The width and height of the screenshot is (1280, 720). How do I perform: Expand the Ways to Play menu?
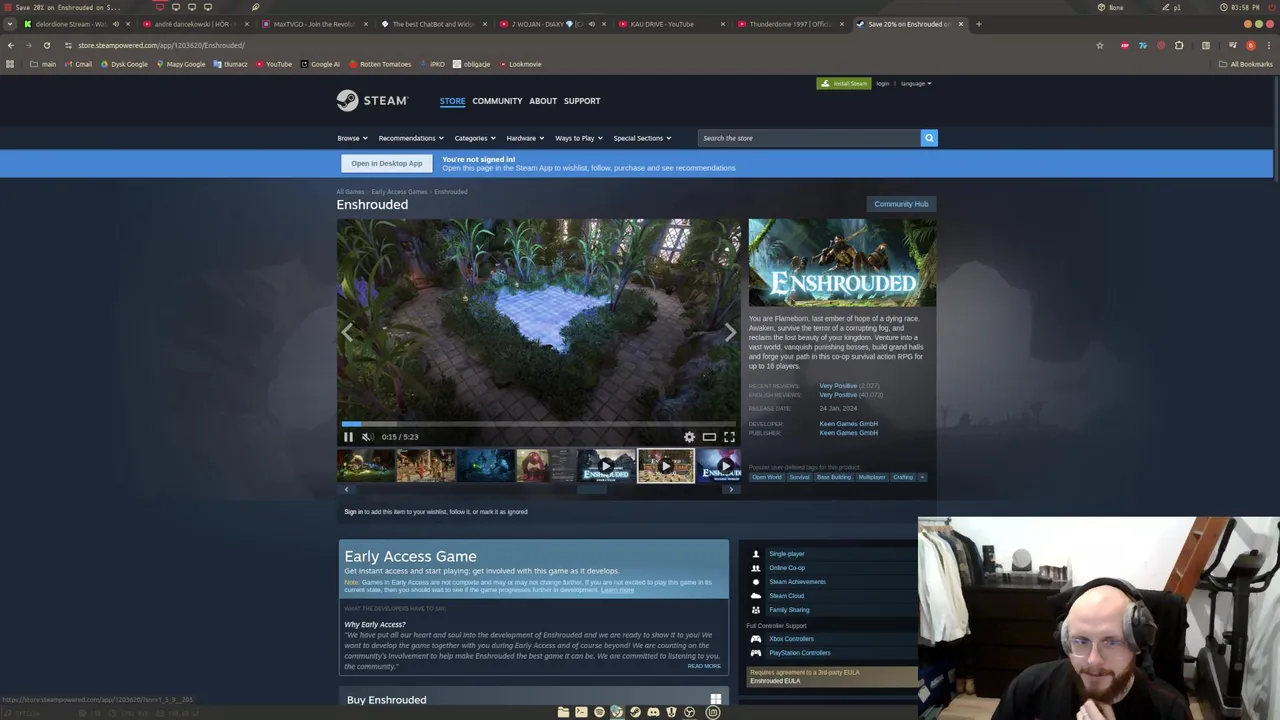click(579, 138)
